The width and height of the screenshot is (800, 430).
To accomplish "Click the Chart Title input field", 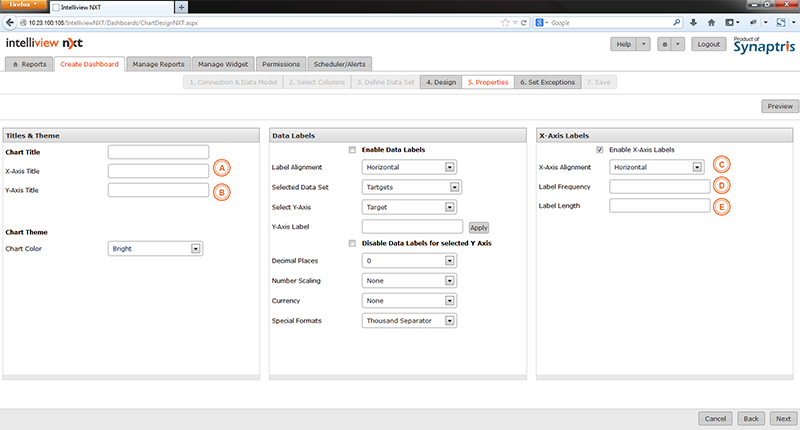I will 158,152.
